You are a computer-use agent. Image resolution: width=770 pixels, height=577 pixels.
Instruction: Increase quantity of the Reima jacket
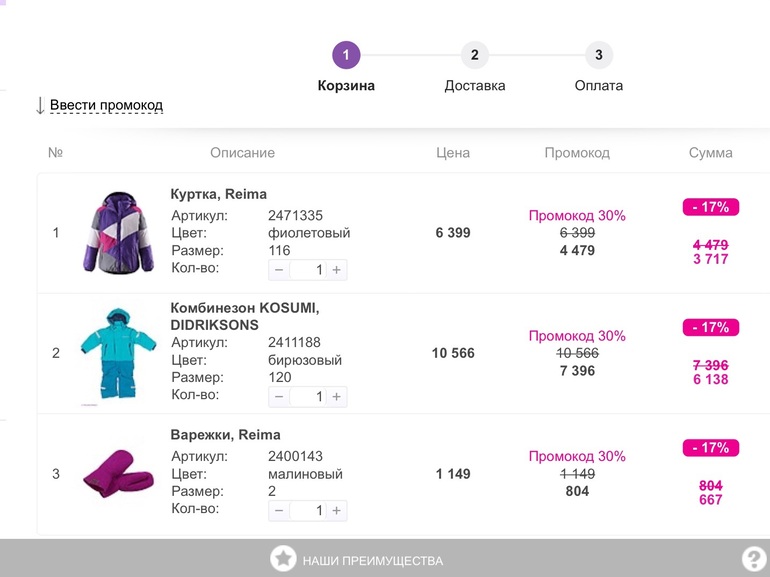pos(337,270)
